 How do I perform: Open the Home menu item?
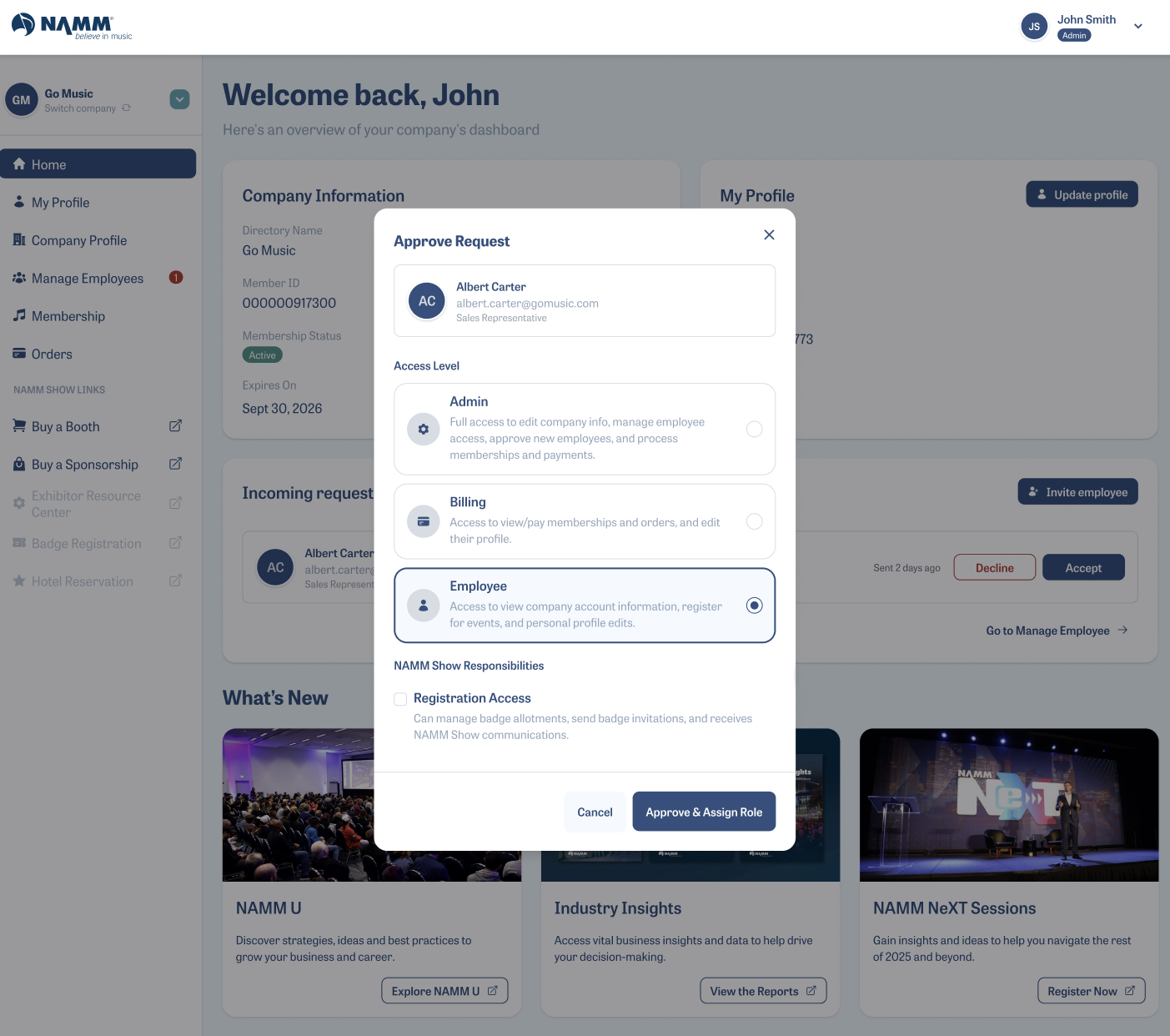click(98, 164)
